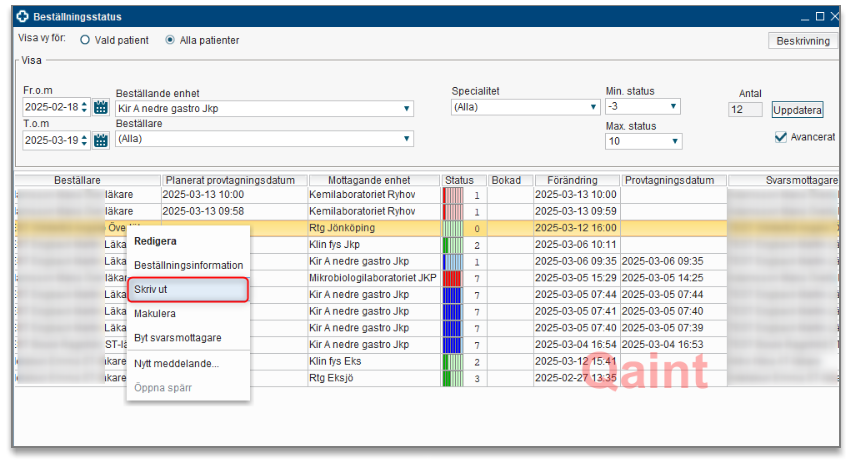Viewport: 854px width, 466px height.
Task: Click the status indicator in Rtg Eksjö row
Action: point(452,379)
